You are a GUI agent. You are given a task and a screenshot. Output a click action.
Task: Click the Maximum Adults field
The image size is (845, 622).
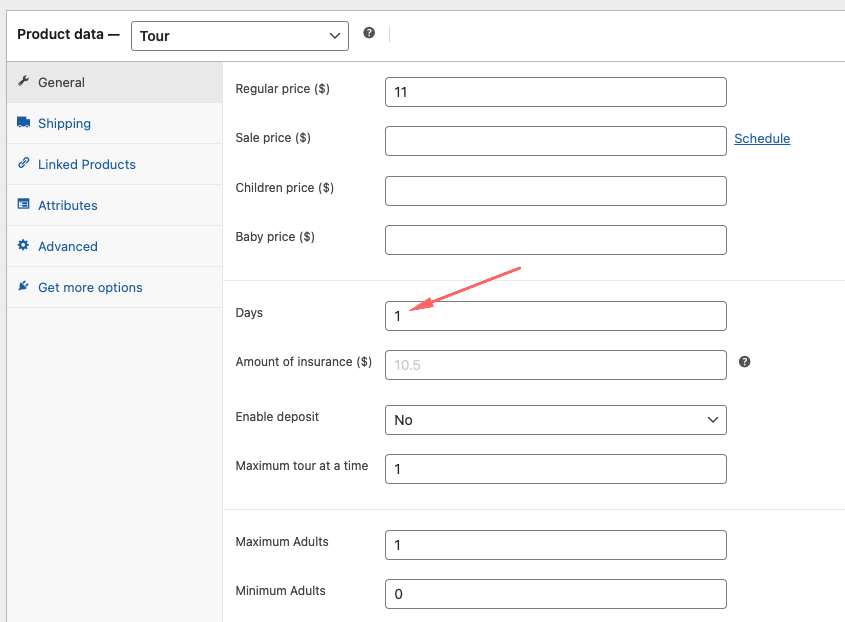(556, 545)
